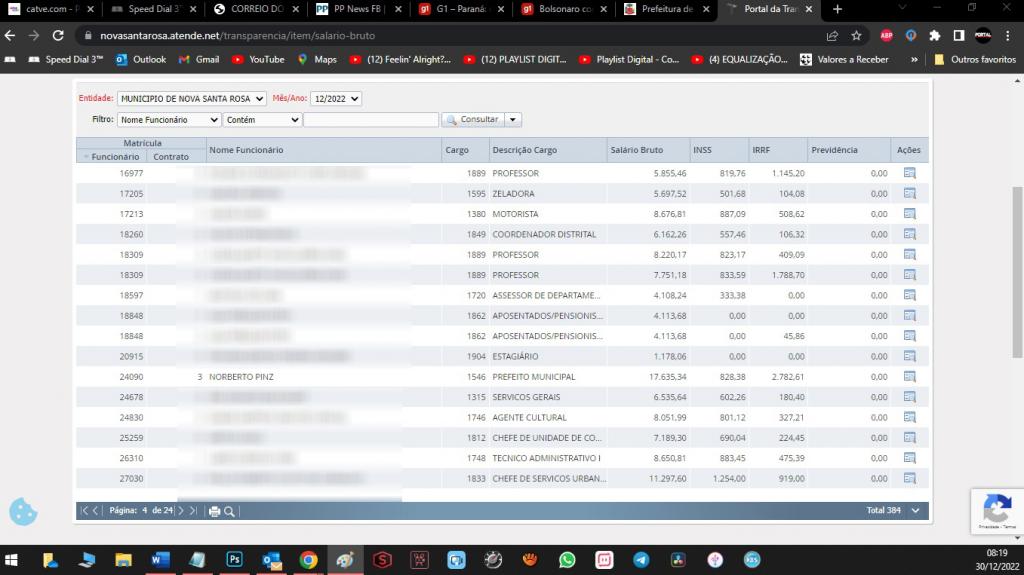The width and height of the screenshot is (1024, 575).
Task: Open WhatsApp from the taskbar
Action: (567, 560)
